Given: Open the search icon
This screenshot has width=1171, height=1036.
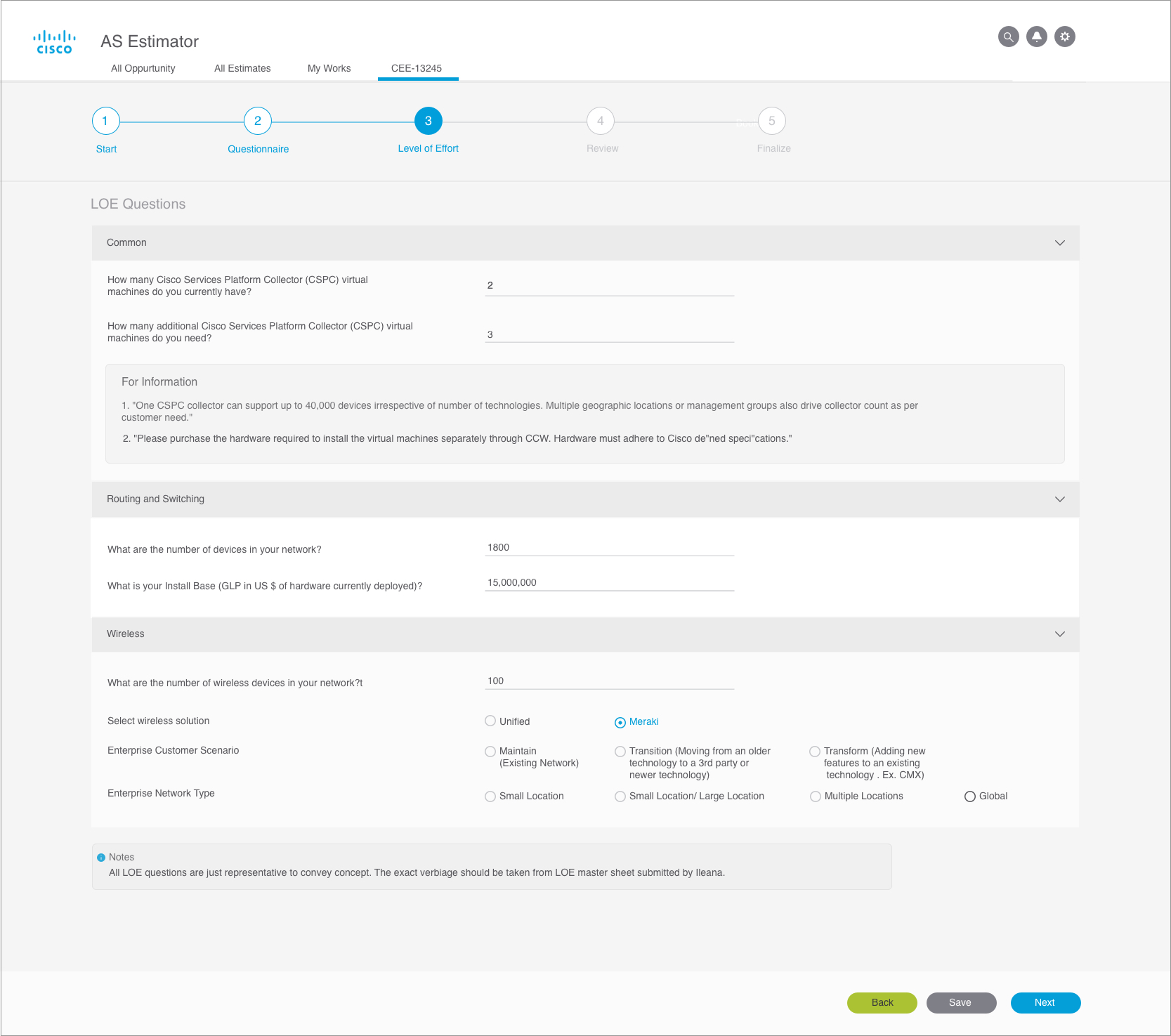Looking at the screenshot, I should (x=1008, y=37).
